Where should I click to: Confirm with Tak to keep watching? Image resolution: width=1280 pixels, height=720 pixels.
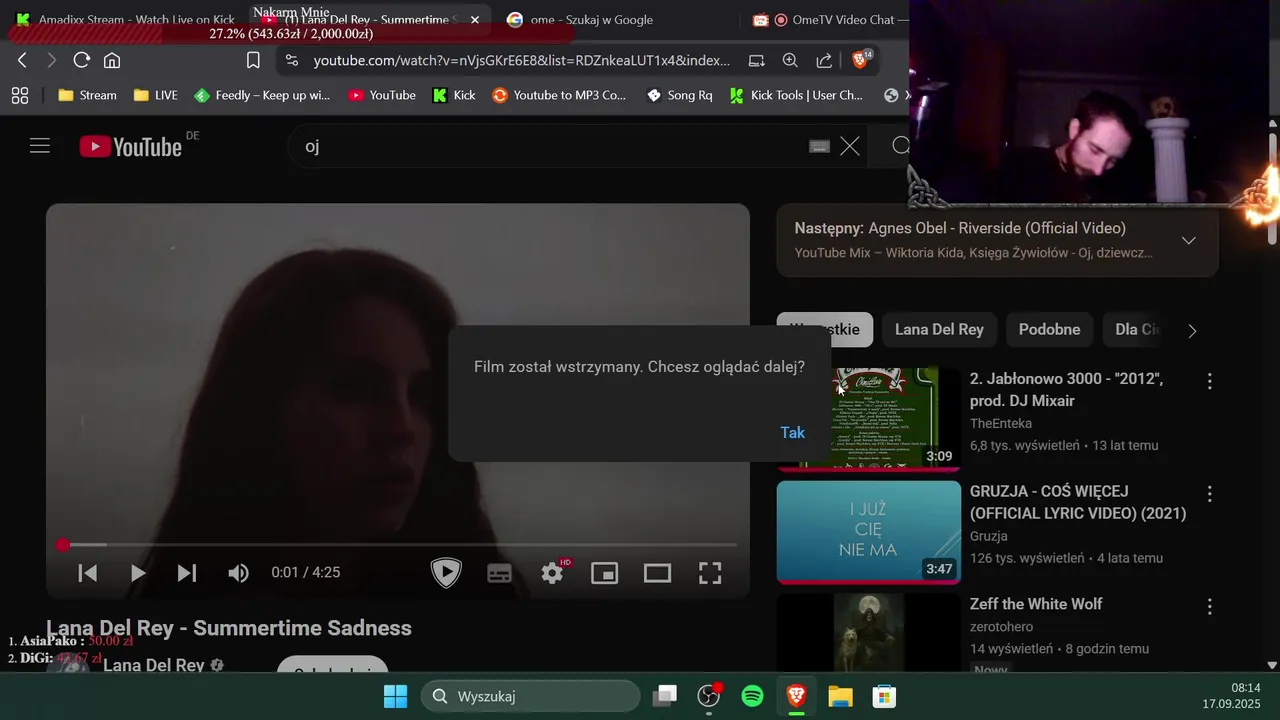pos(792,433)
